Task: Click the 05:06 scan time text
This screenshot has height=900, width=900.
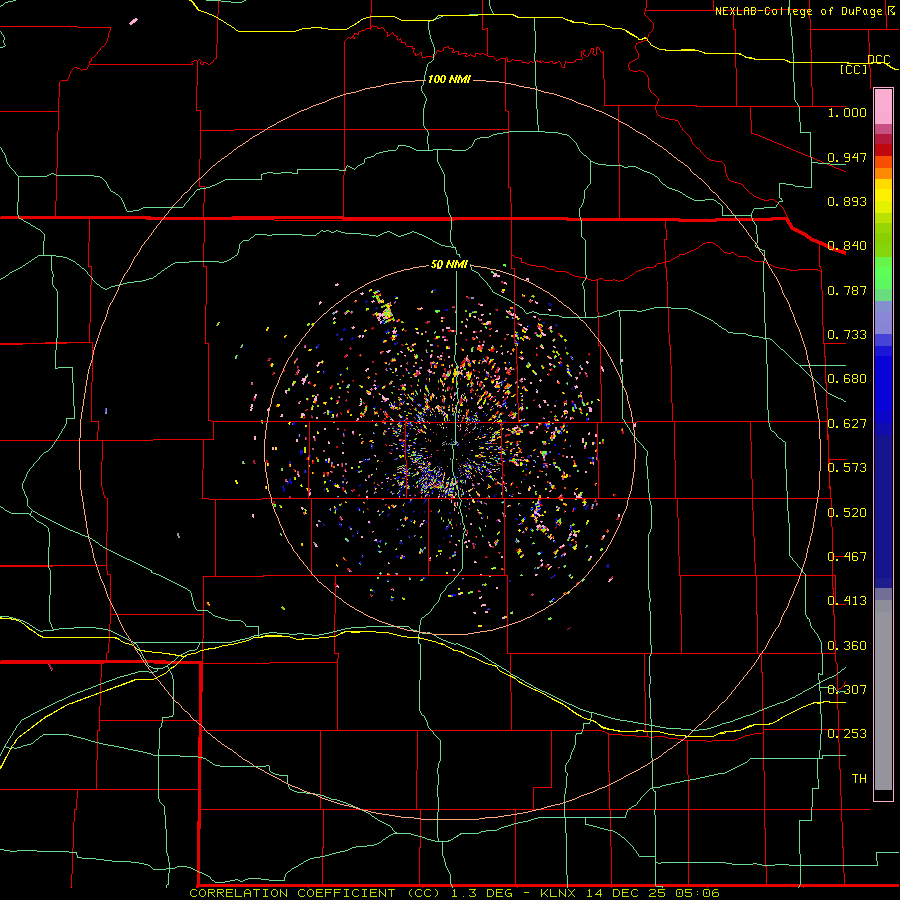Action: click(698, 893)
